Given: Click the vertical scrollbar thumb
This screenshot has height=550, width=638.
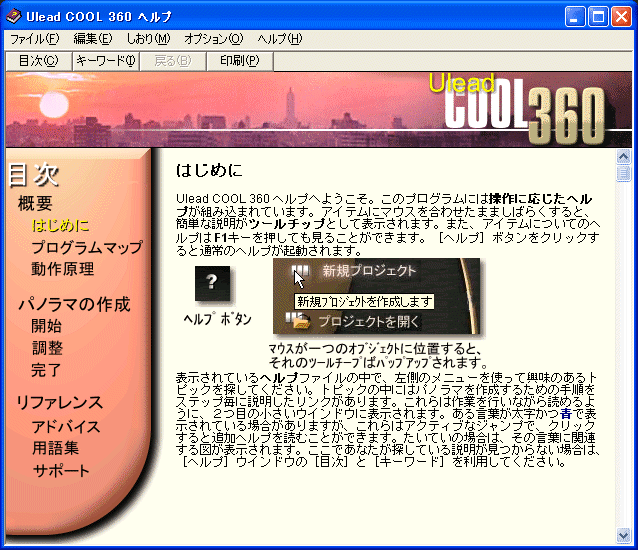Looking at the screenshot, I should pos(623,173).
